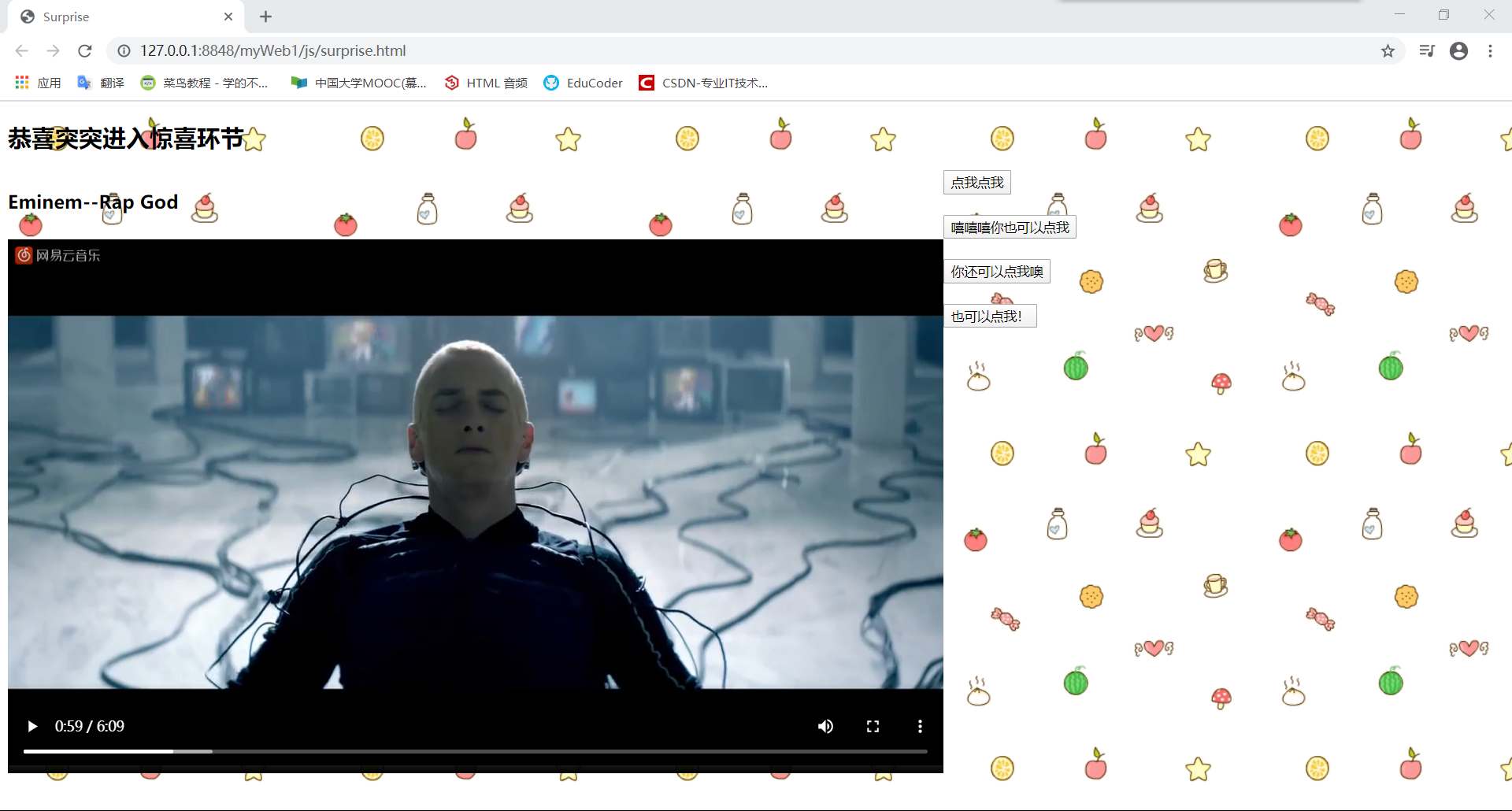Click the 0:59 / 6:09 time display

coord(89,726)
